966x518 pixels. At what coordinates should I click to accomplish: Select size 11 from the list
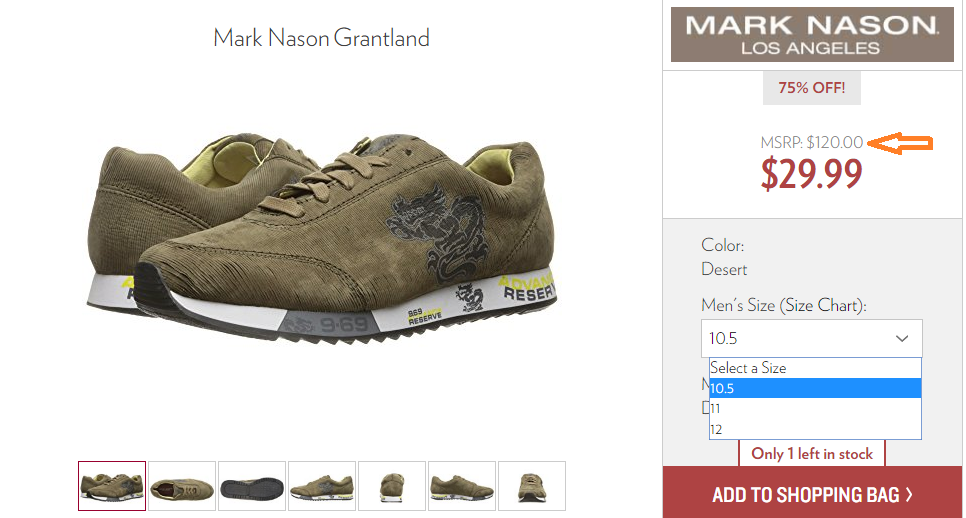click(815, 408)
